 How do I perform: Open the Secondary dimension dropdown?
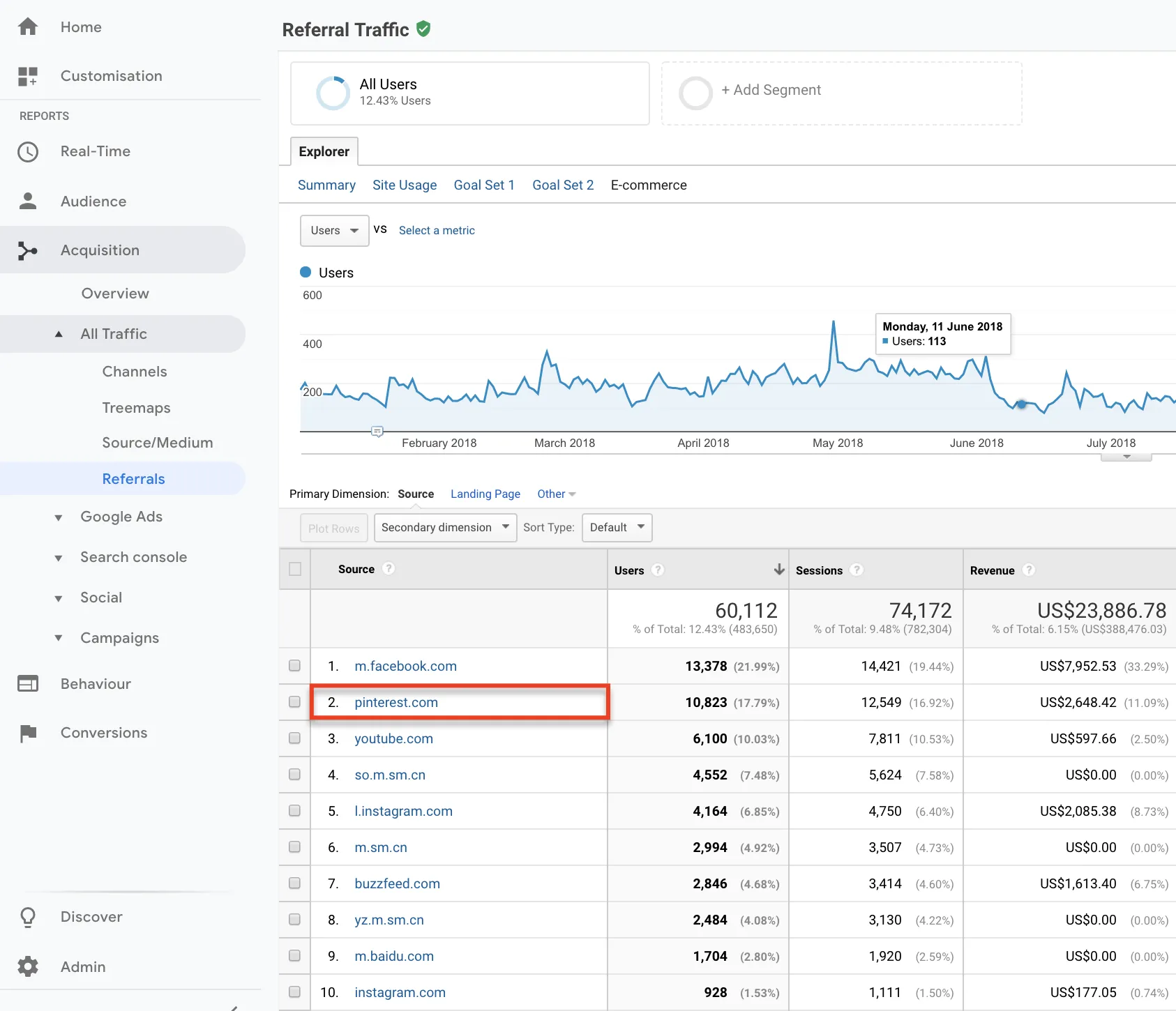(446, 527)
